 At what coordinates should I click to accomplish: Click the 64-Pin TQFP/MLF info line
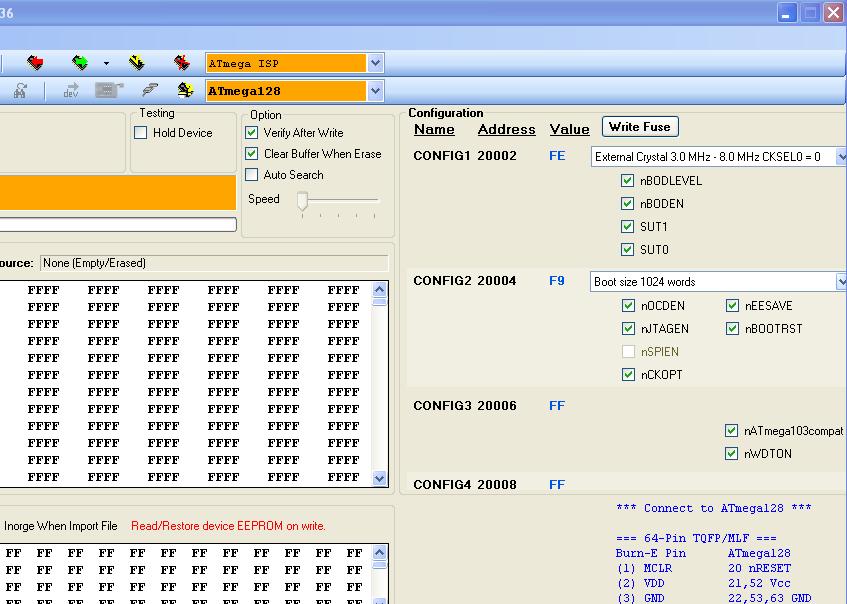(x=696, y=539)
